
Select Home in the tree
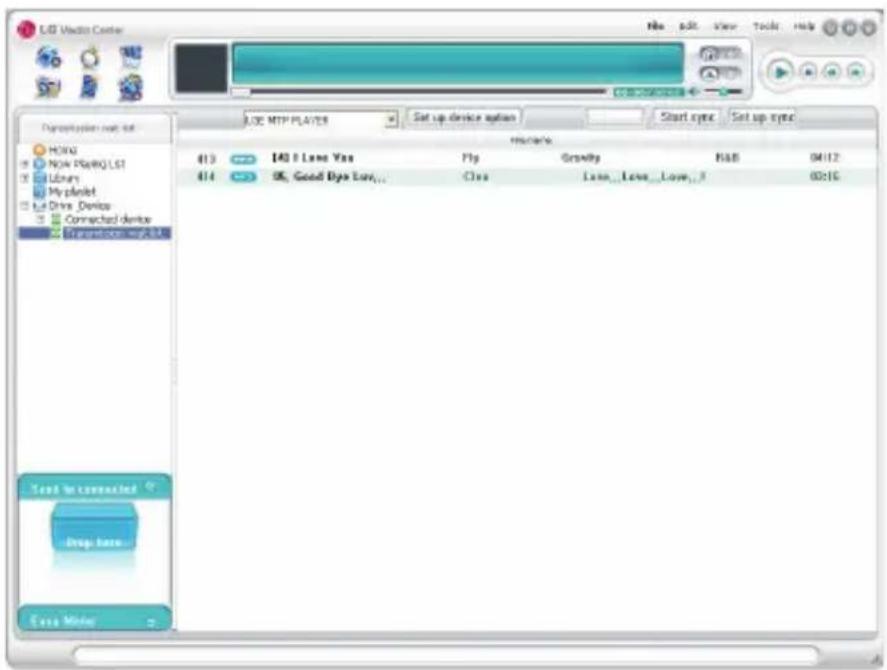click(x=62, y=150)
